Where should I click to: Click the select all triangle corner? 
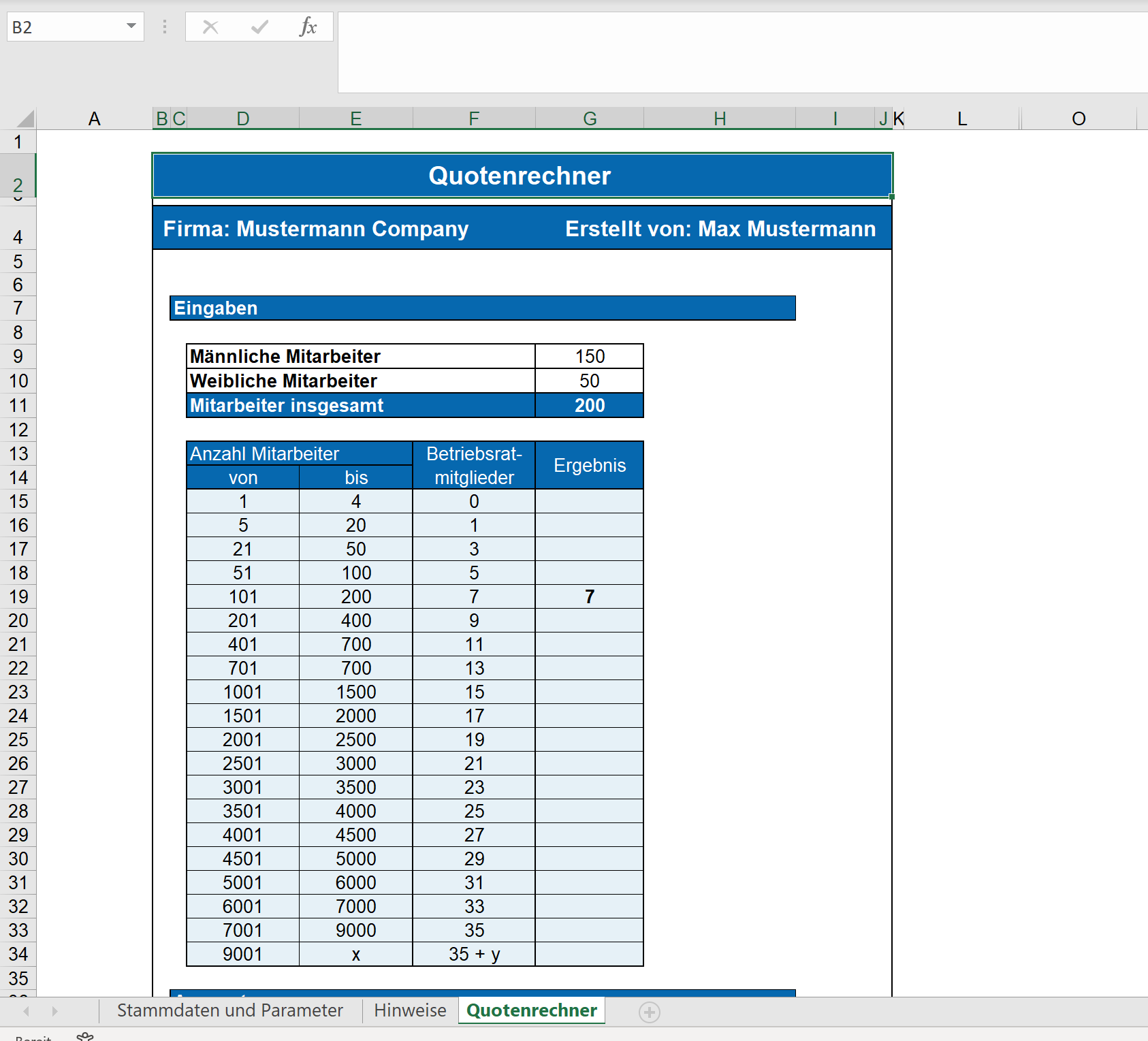coord(25,119)
